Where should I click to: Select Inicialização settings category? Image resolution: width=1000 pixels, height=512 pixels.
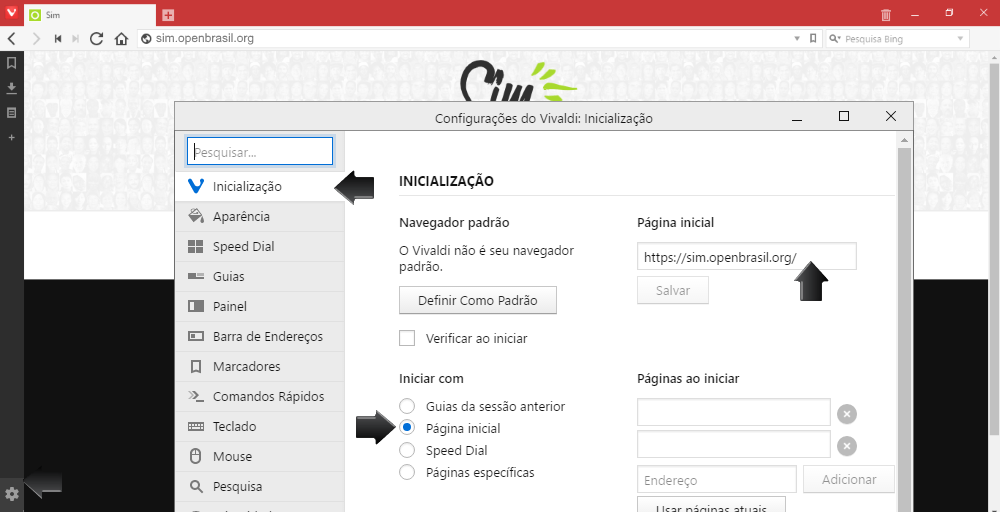tap(260, 186)
